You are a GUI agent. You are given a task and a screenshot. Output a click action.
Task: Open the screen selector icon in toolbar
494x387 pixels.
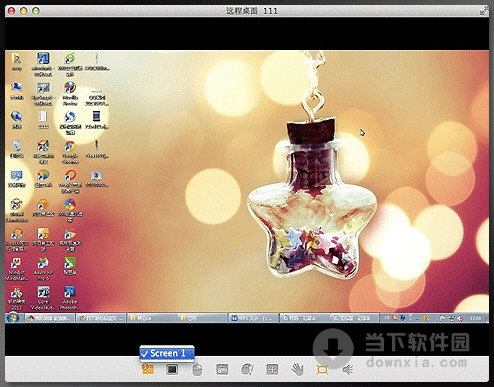[x=148, y=369]
